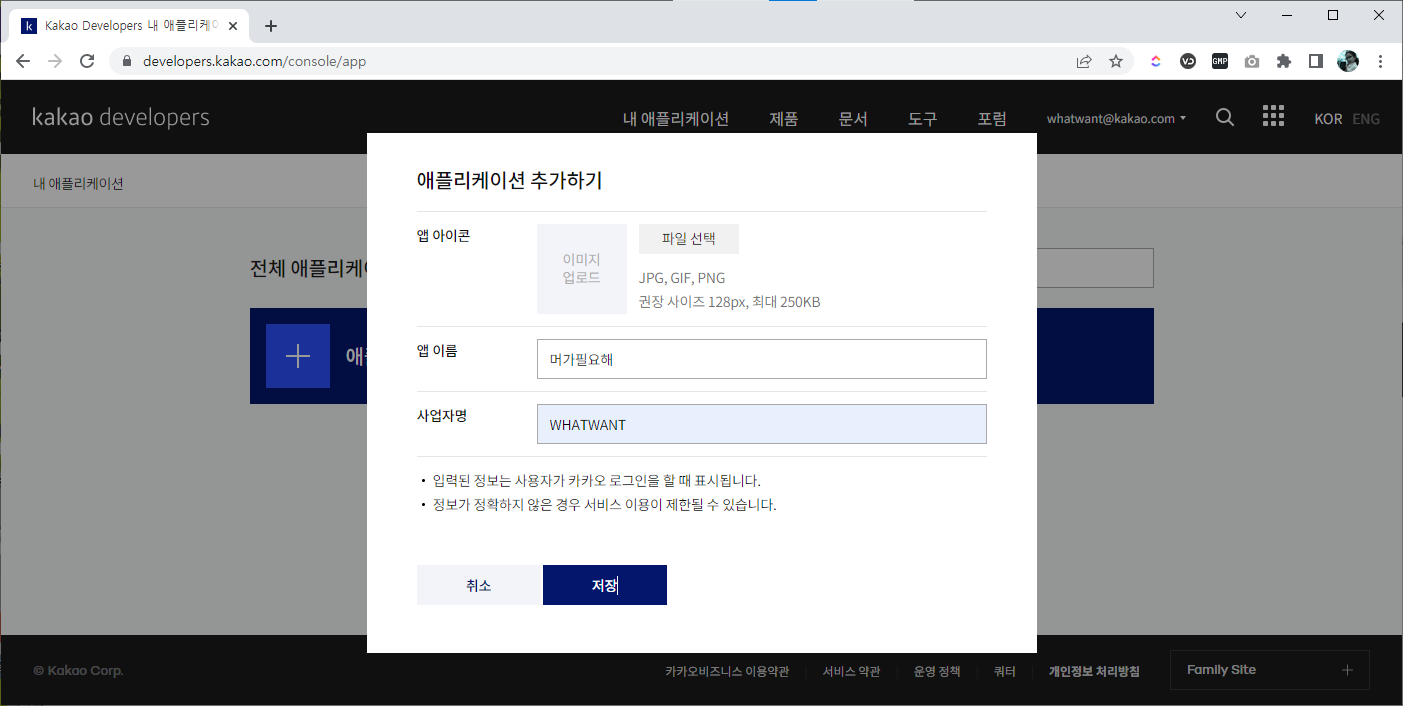Open 제품 in the top navigation

tap(784, 118)
